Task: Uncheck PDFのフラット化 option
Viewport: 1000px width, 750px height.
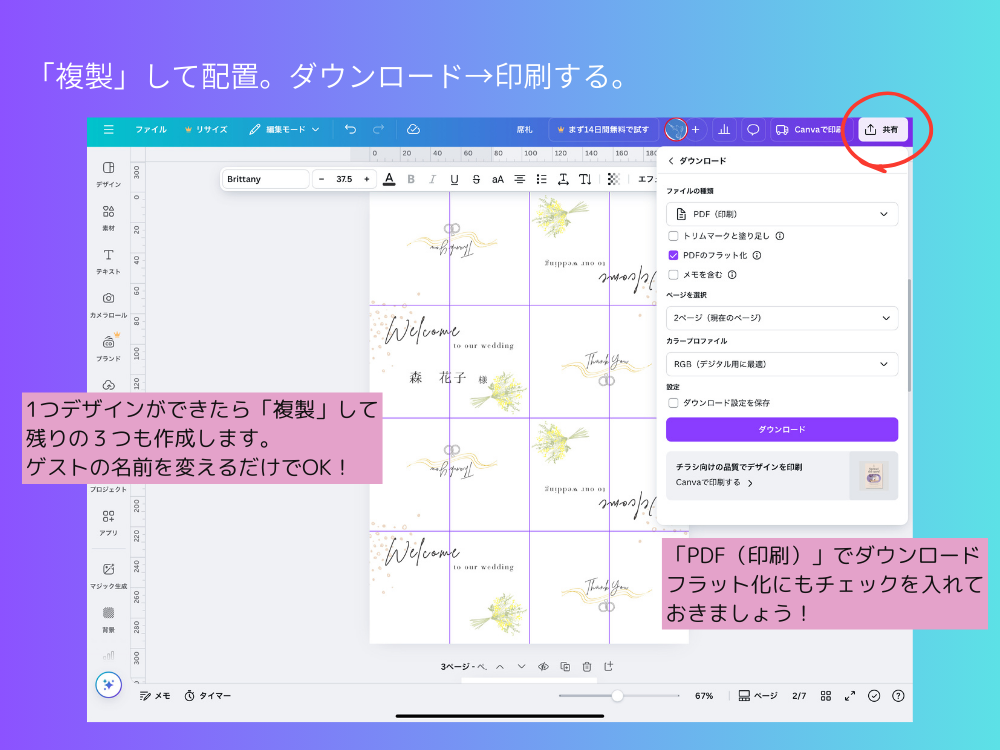Action: (x=673, y=253)
